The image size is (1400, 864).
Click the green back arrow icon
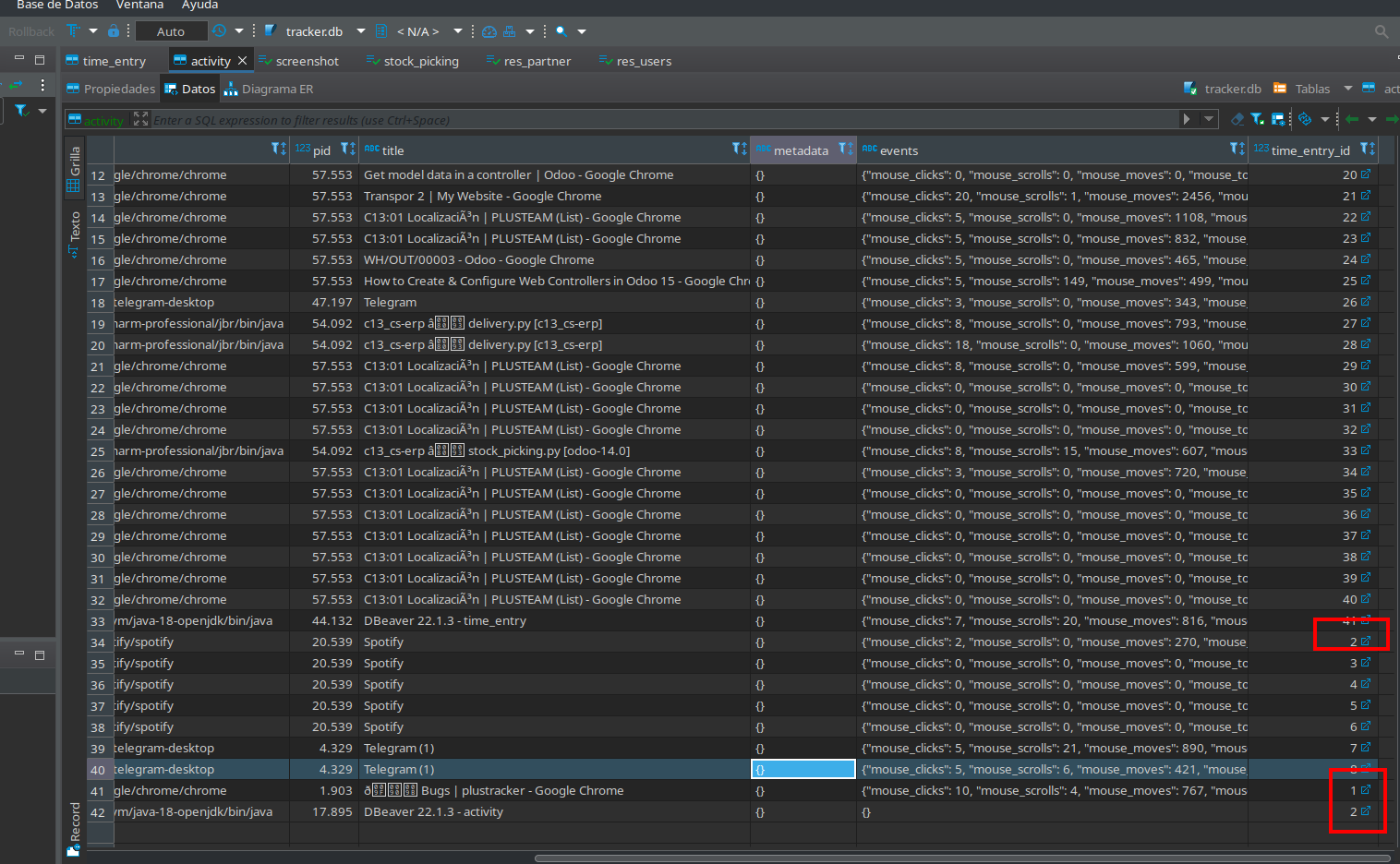[1352, 119]
